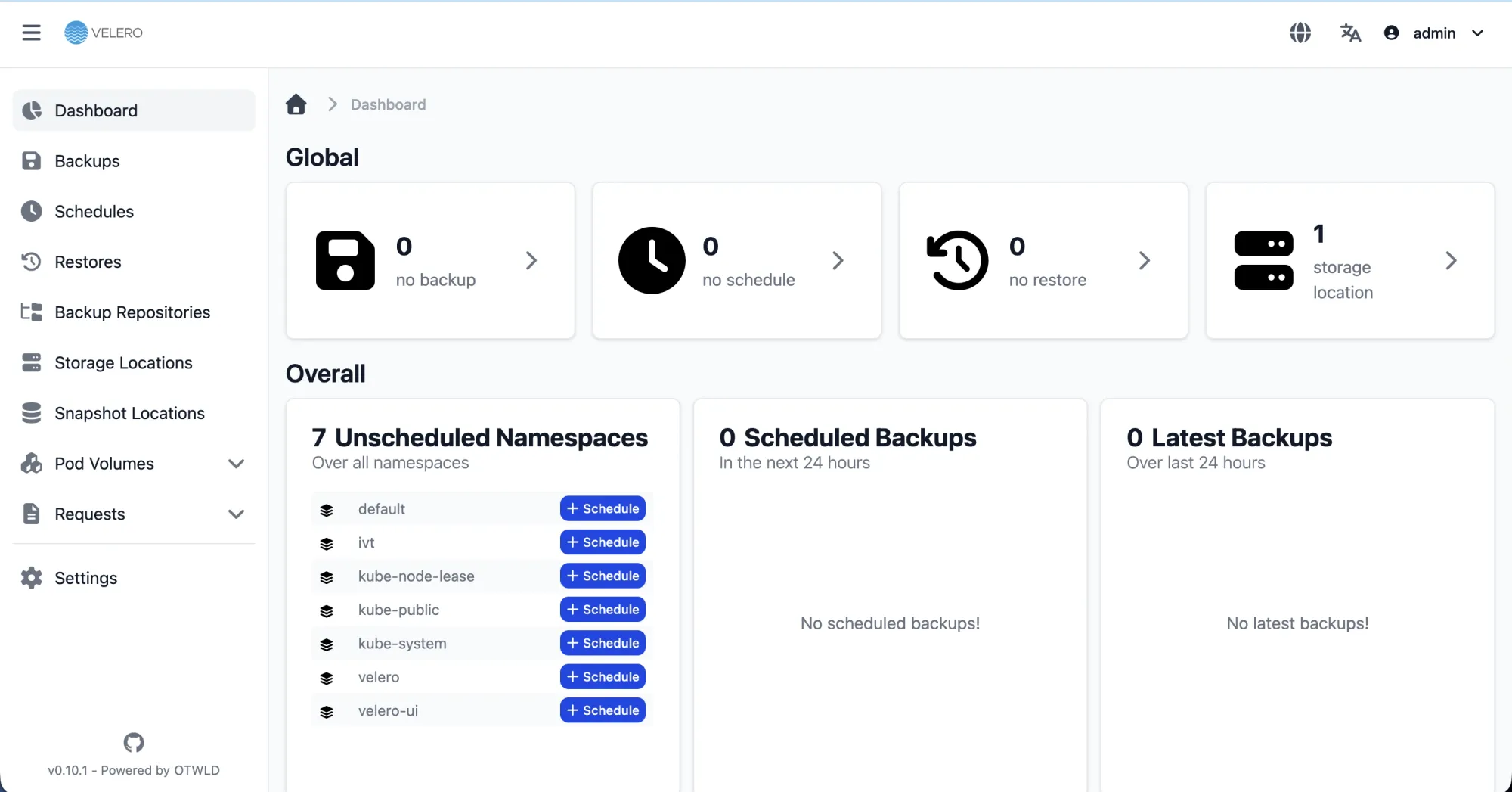Click the GitHub icon above the version label
The height and width of the screenshot is (792, 1512).
click(x=133, y=743)
